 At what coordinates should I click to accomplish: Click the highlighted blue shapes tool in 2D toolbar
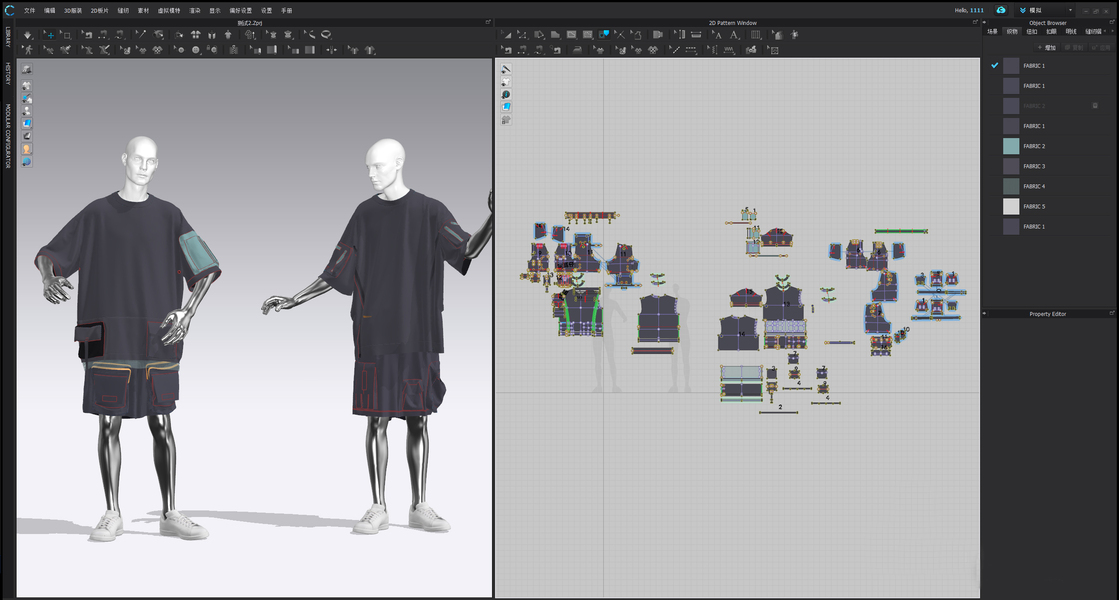[x=604, y=35]
